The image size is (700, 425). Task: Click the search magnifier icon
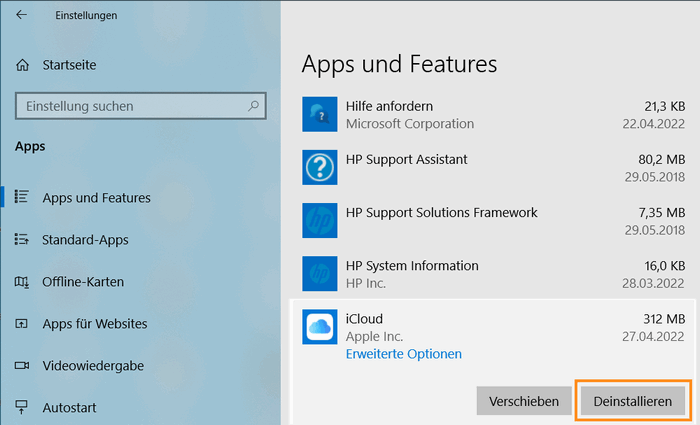(253, 106)
